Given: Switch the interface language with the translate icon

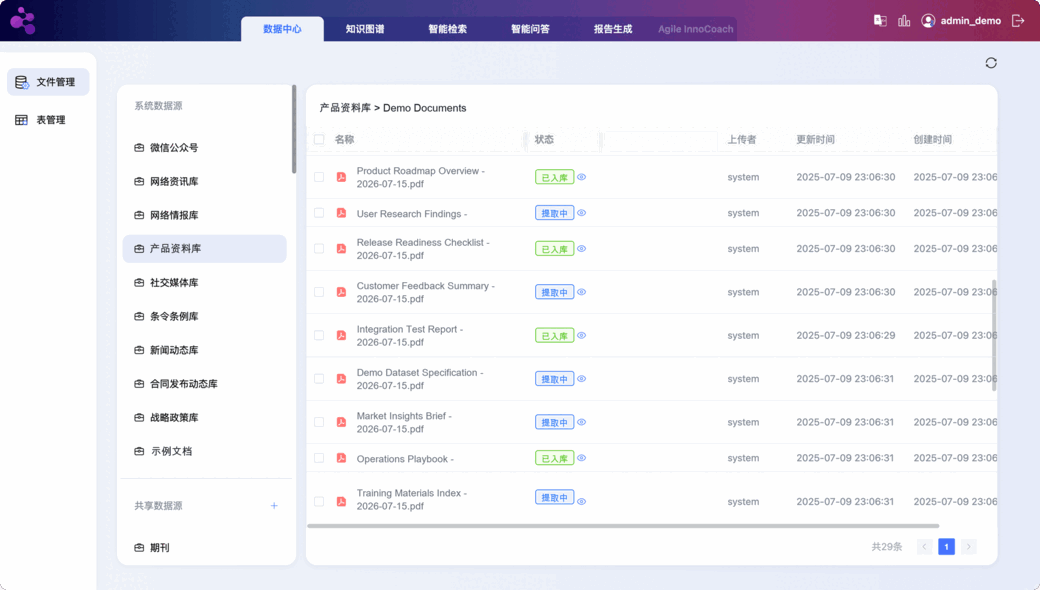Looking at the screenshot, I should pos(880,21).
